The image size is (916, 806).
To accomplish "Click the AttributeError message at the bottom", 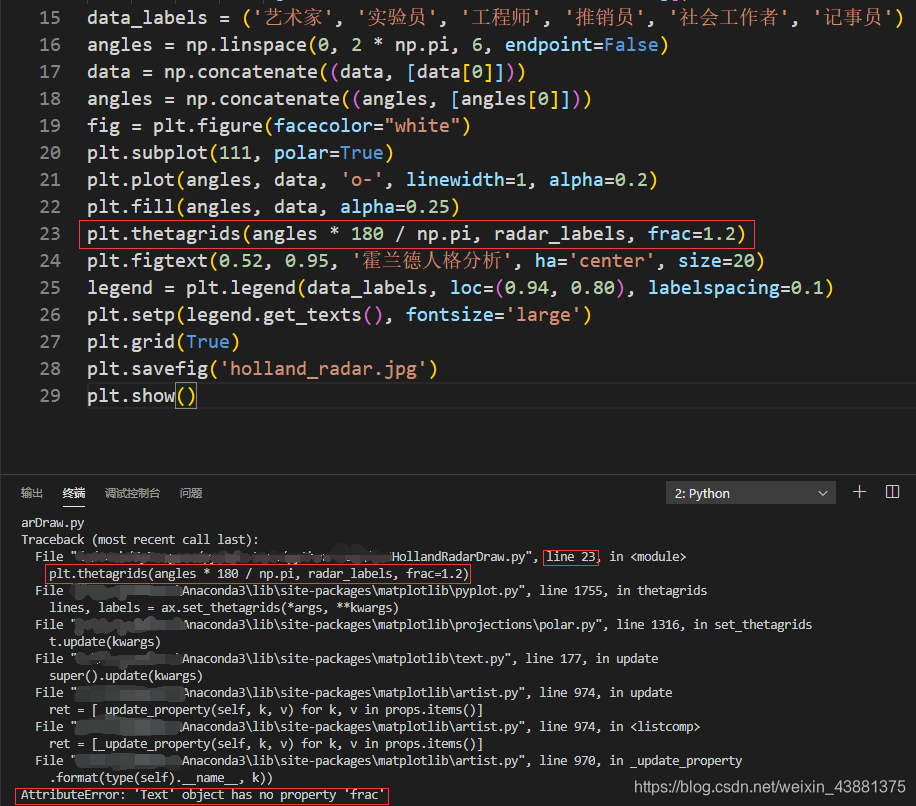I will pyautogui.click(x=200, y=794).
